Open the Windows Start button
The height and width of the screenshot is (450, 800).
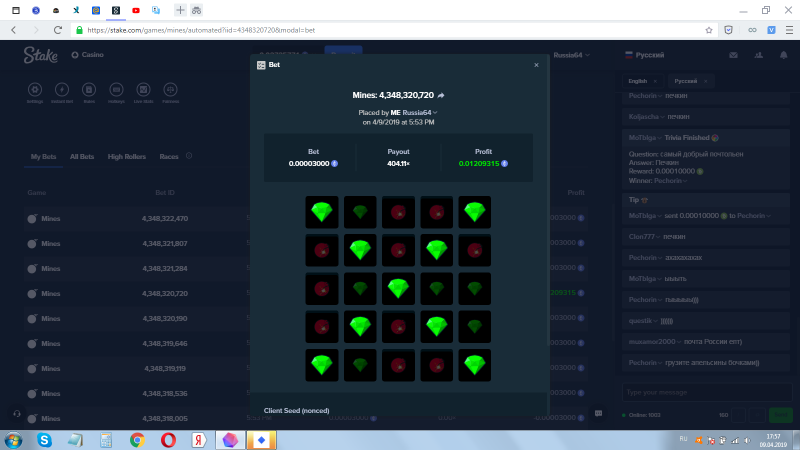point(13,440)
